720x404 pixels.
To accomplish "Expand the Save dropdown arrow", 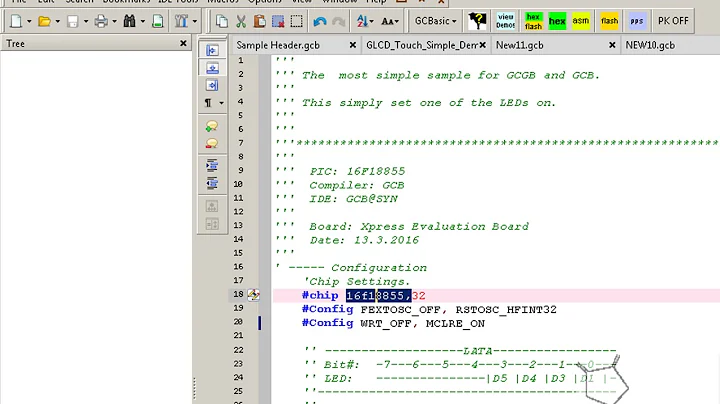I will (x=86, y=21).
